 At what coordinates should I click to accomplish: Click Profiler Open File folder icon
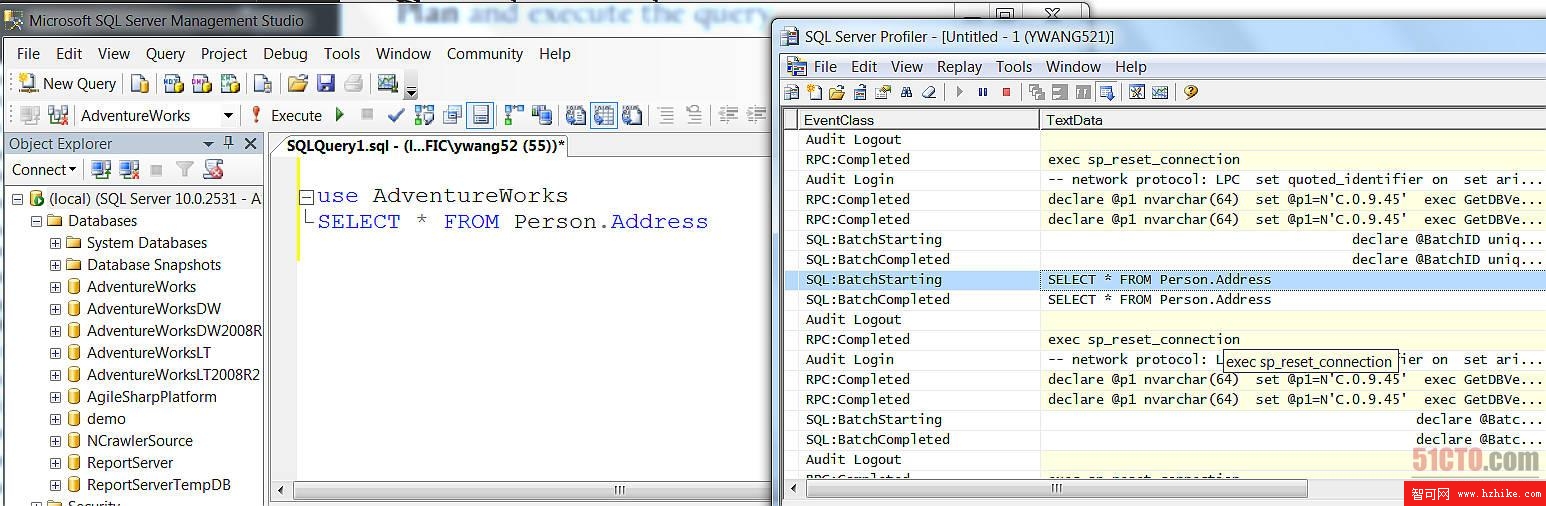point(837,92)
